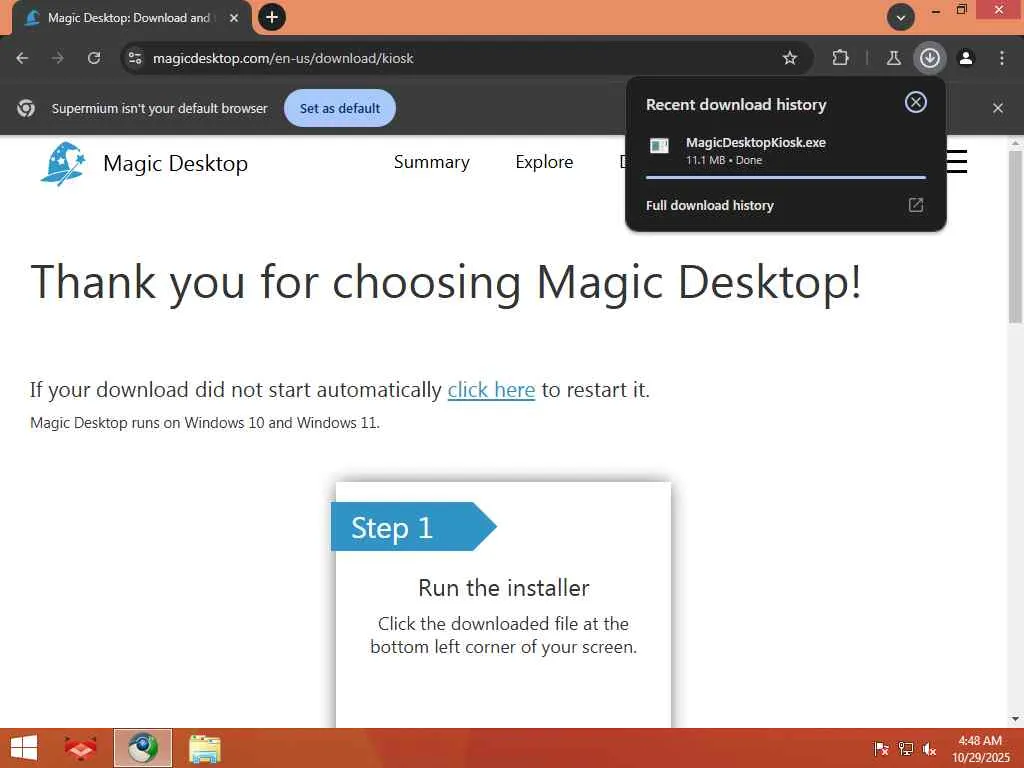This screenshot has height=768, width=1024.
Task: Click the scrollbar down arrow
Action: tap(1016, 719)
